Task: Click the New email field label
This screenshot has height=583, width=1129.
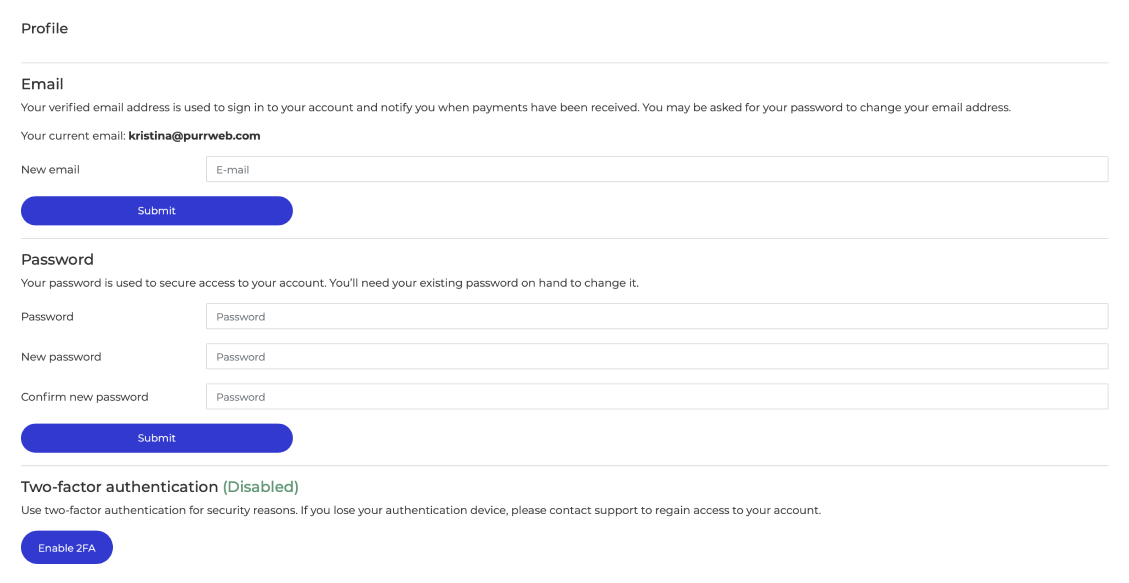Action: point(50,169)
